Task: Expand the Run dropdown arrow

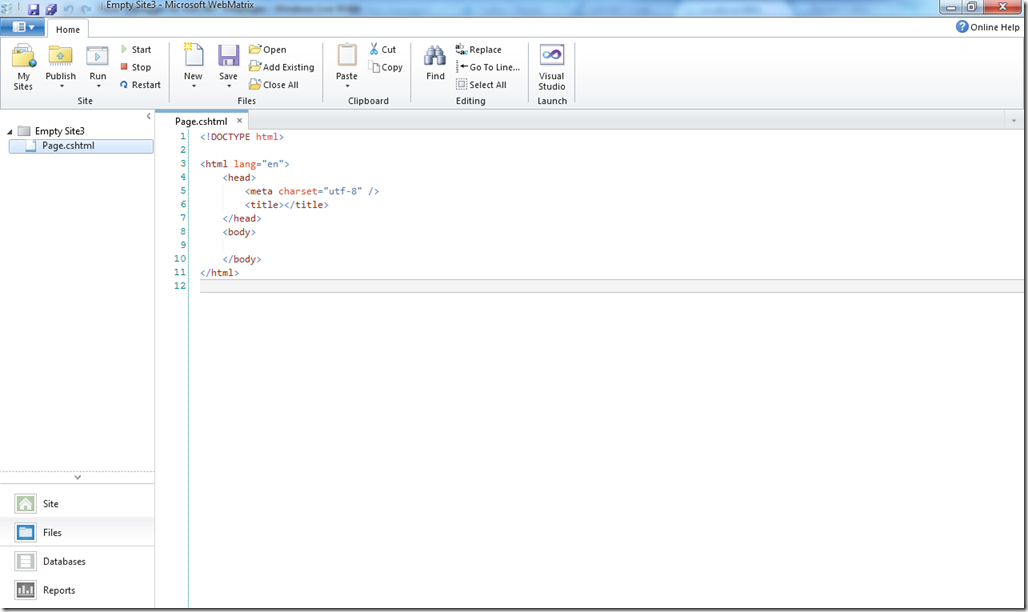Action: [x=98, y=86]
